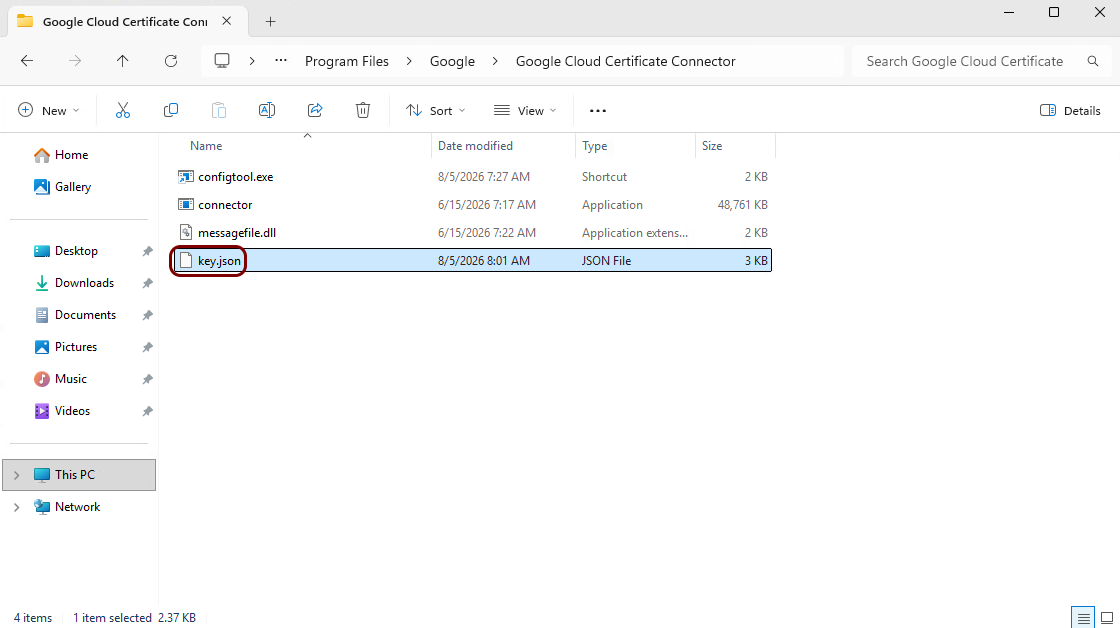The height and width of the screenshot is (628, 1120).
Task: Open chevron next to PC icon breadcrumb
Action: click(x=251, y=61)
